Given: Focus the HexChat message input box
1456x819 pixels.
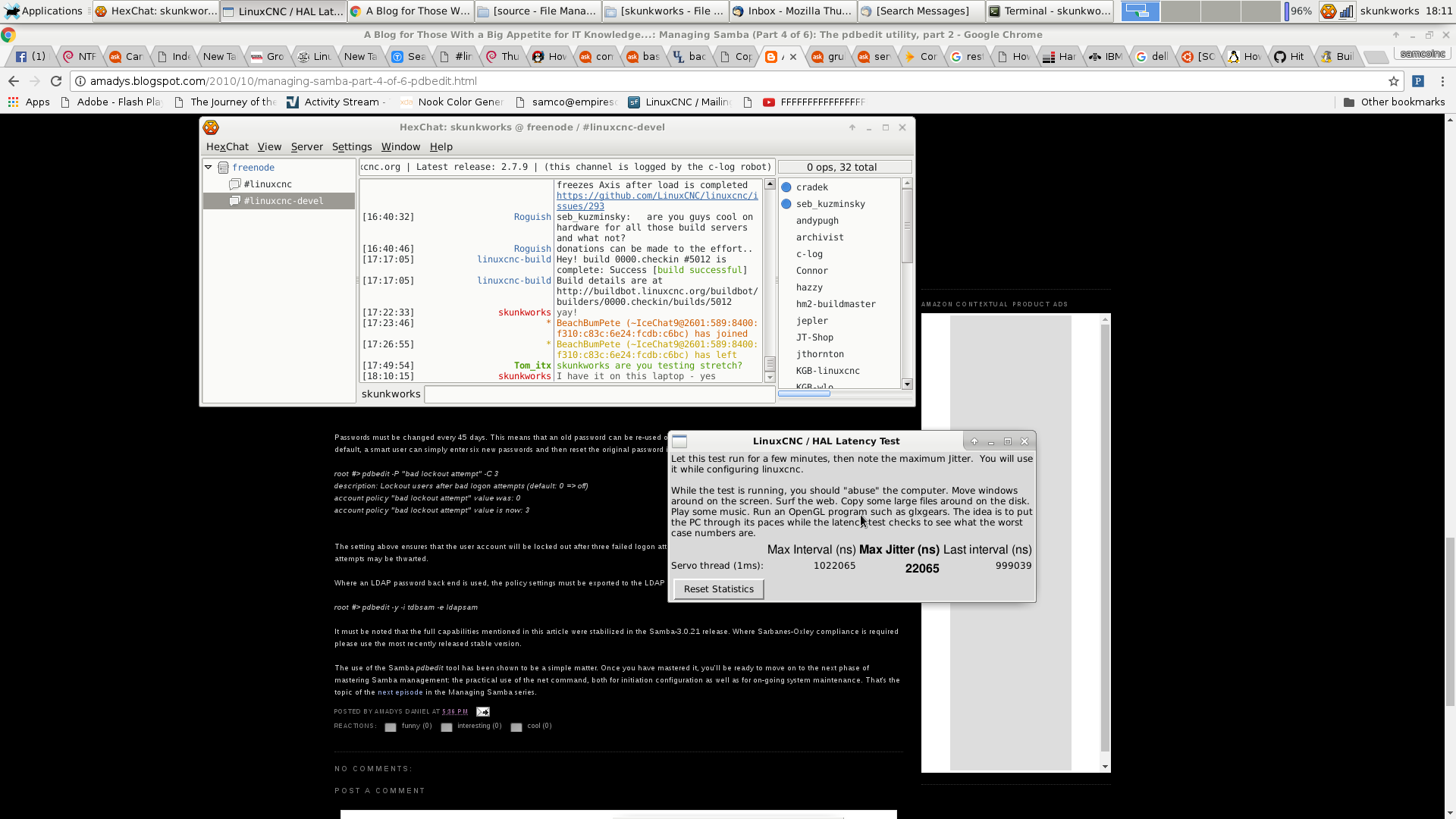Looking at the screenshot, I should [x=599, y=394].
